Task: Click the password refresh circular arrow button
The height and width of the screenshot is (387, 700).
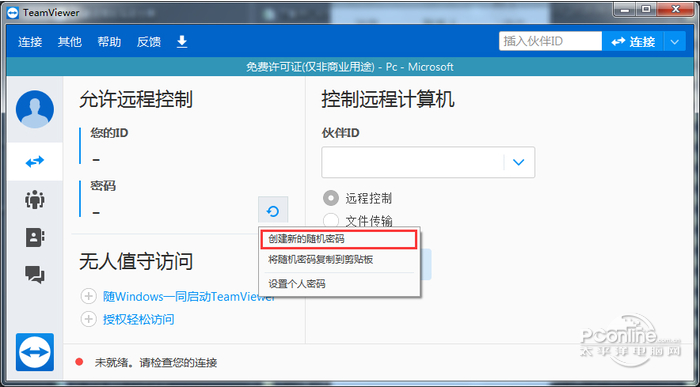Action: click(273, 211)
